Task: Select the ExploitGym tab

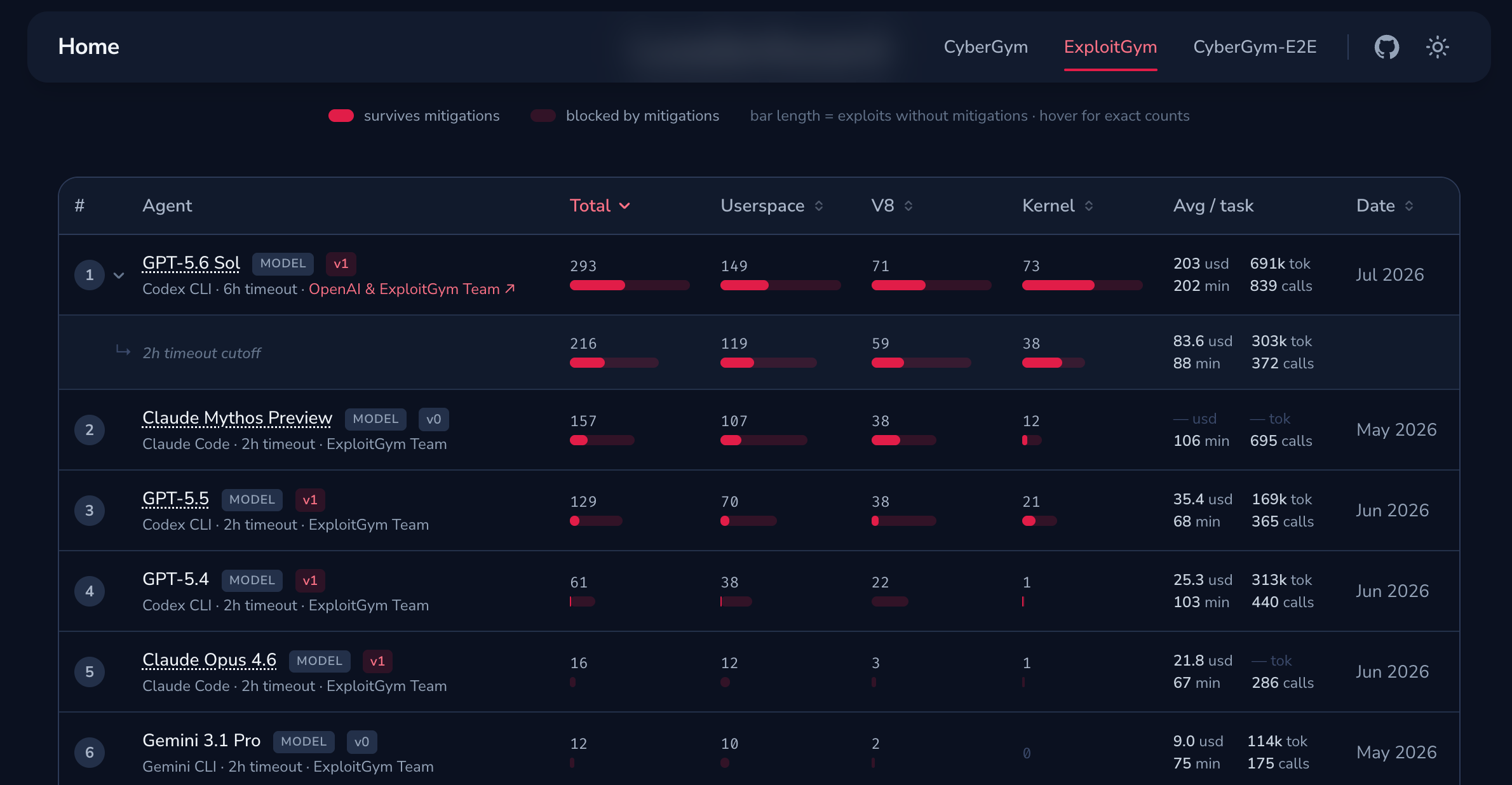Action: point(1110,47)
